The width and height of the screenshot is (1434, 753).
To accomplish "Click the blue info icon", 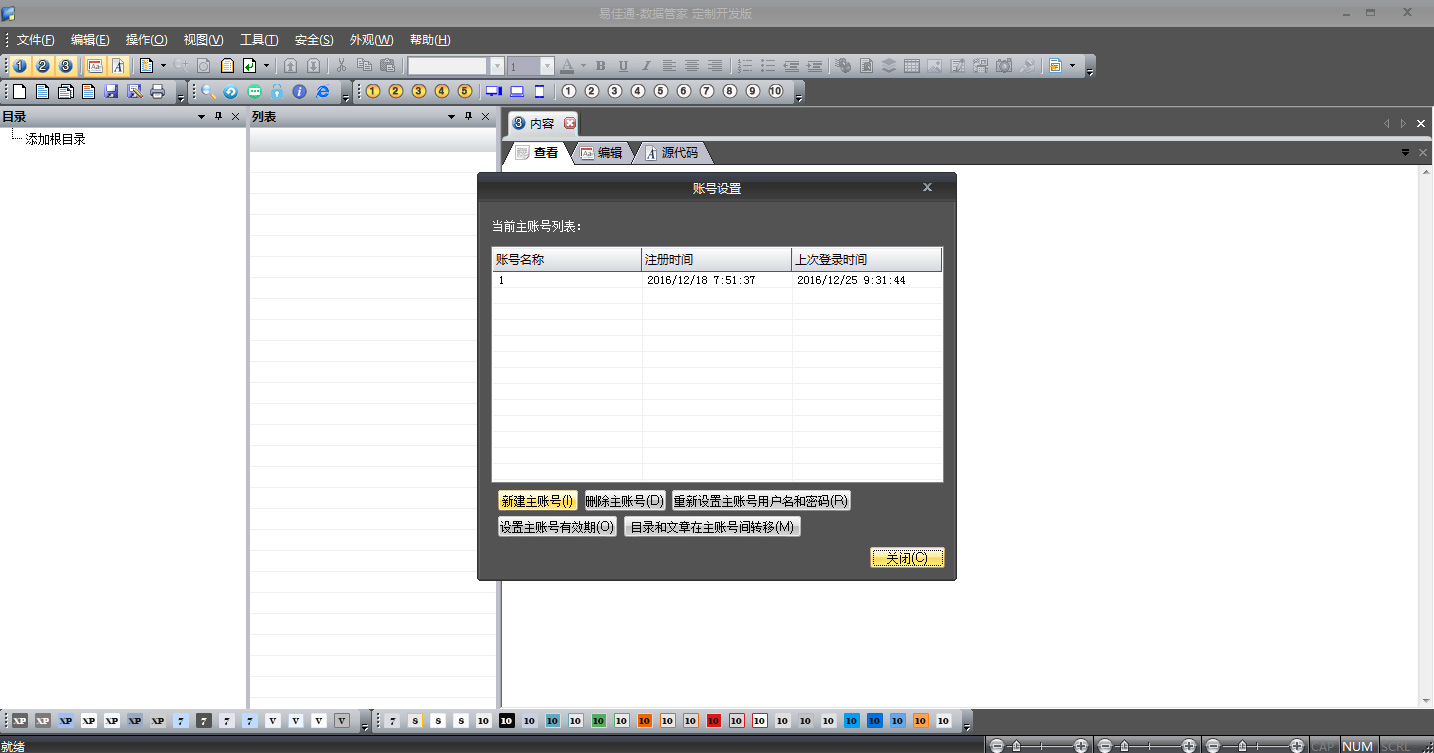I will coord(299,92).
